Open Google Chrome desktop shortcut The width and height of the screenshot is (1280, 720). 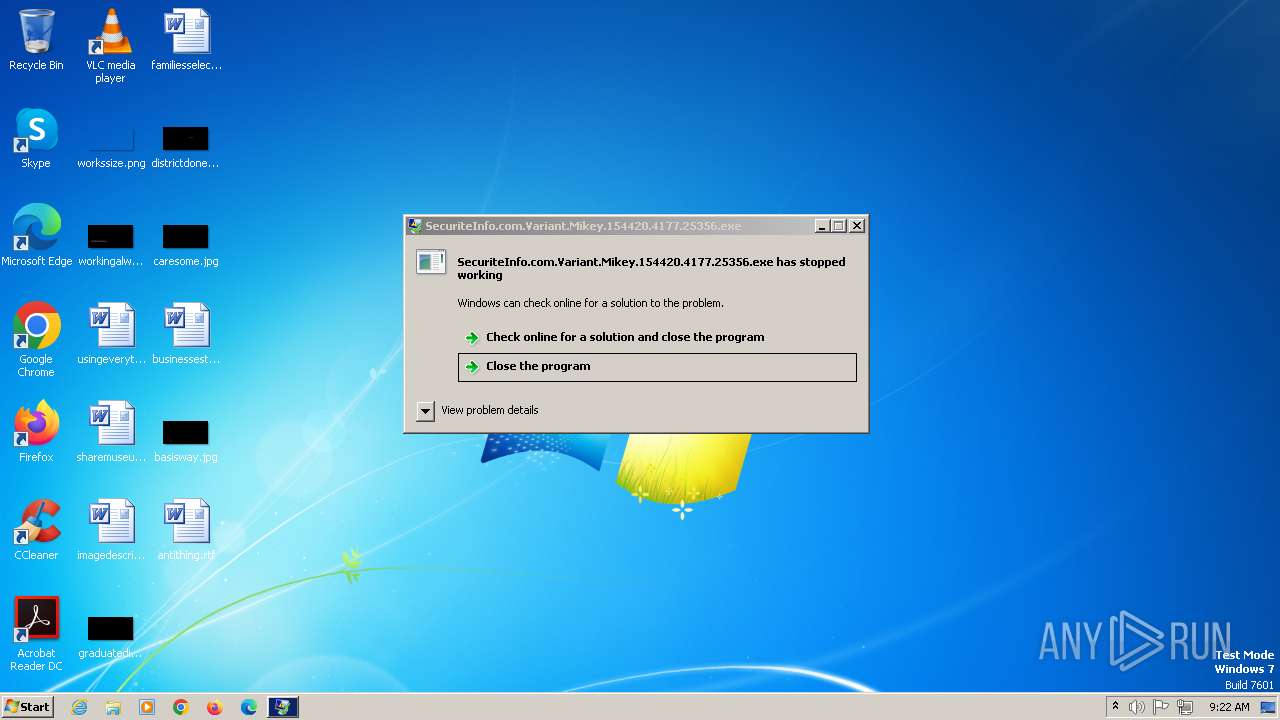[x=36, y=339]
